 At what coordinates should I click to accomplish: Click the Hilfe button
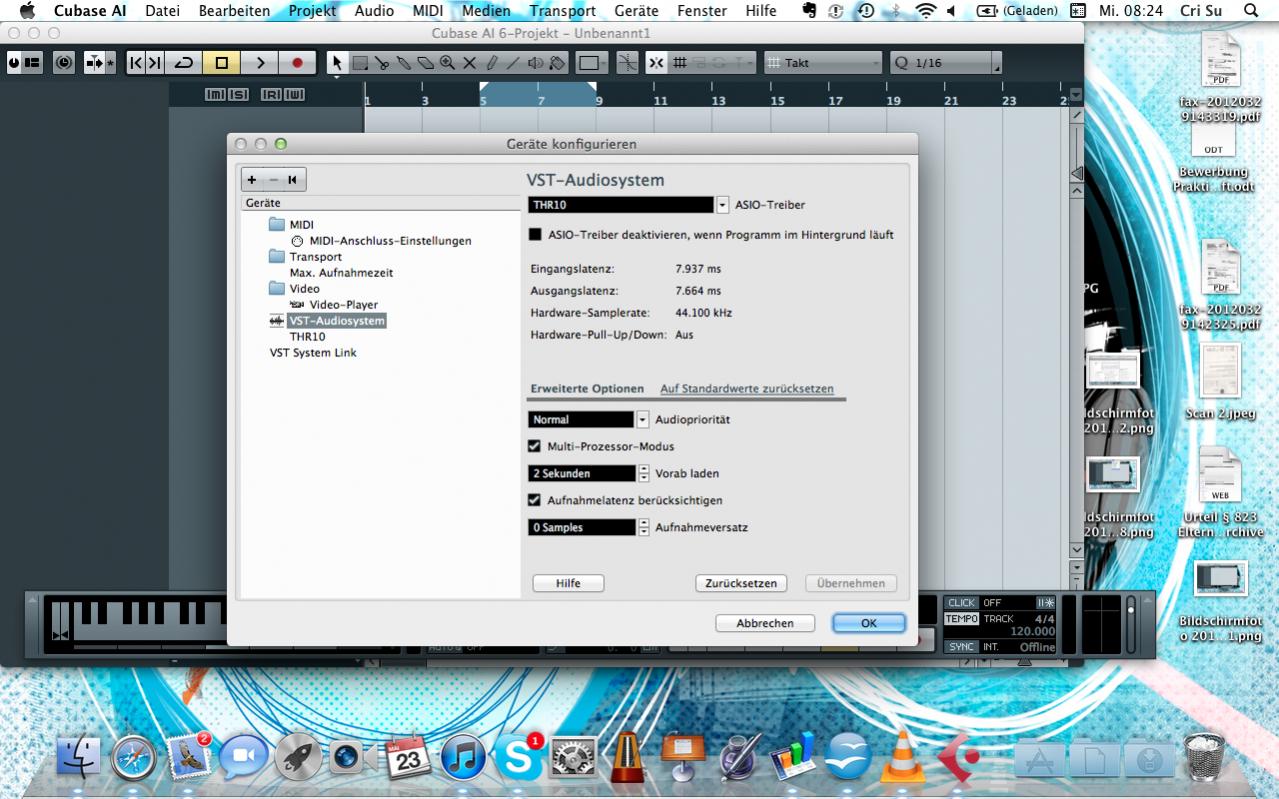click(568, 583)
